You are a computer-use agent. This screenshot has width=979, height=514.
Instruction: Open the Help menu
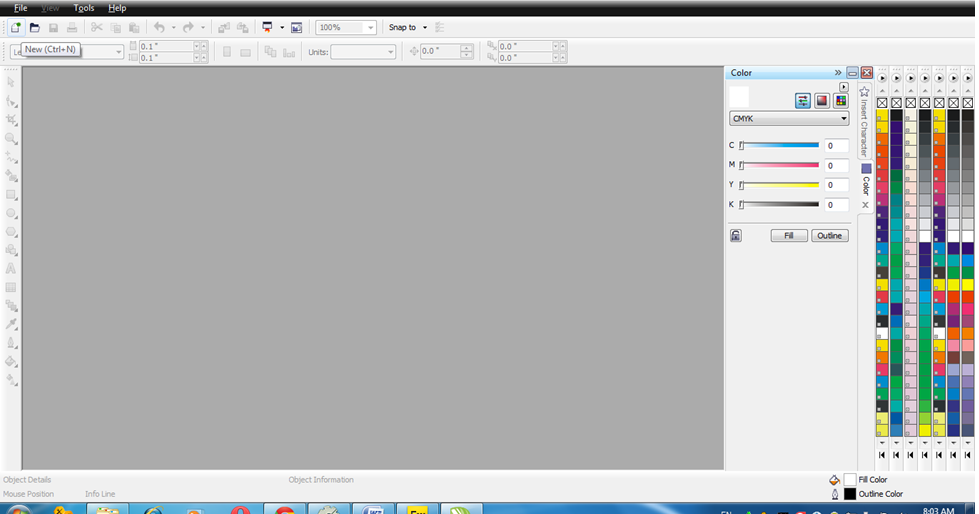(x=117, y=8)
